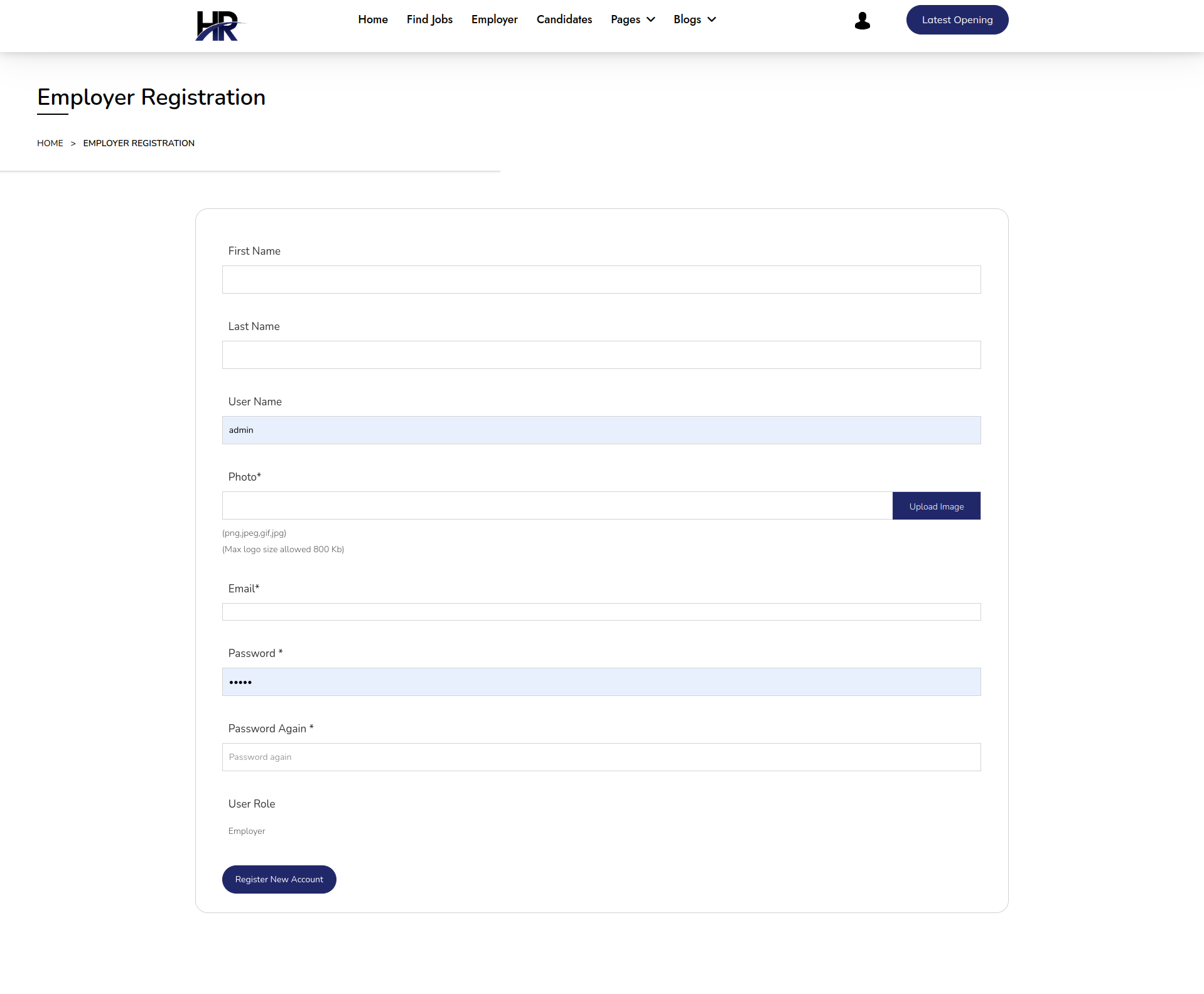The width and height of the screenshot is (1204, 994).
Task: Go to the Home menu item
Action: (x=373, y=19)
